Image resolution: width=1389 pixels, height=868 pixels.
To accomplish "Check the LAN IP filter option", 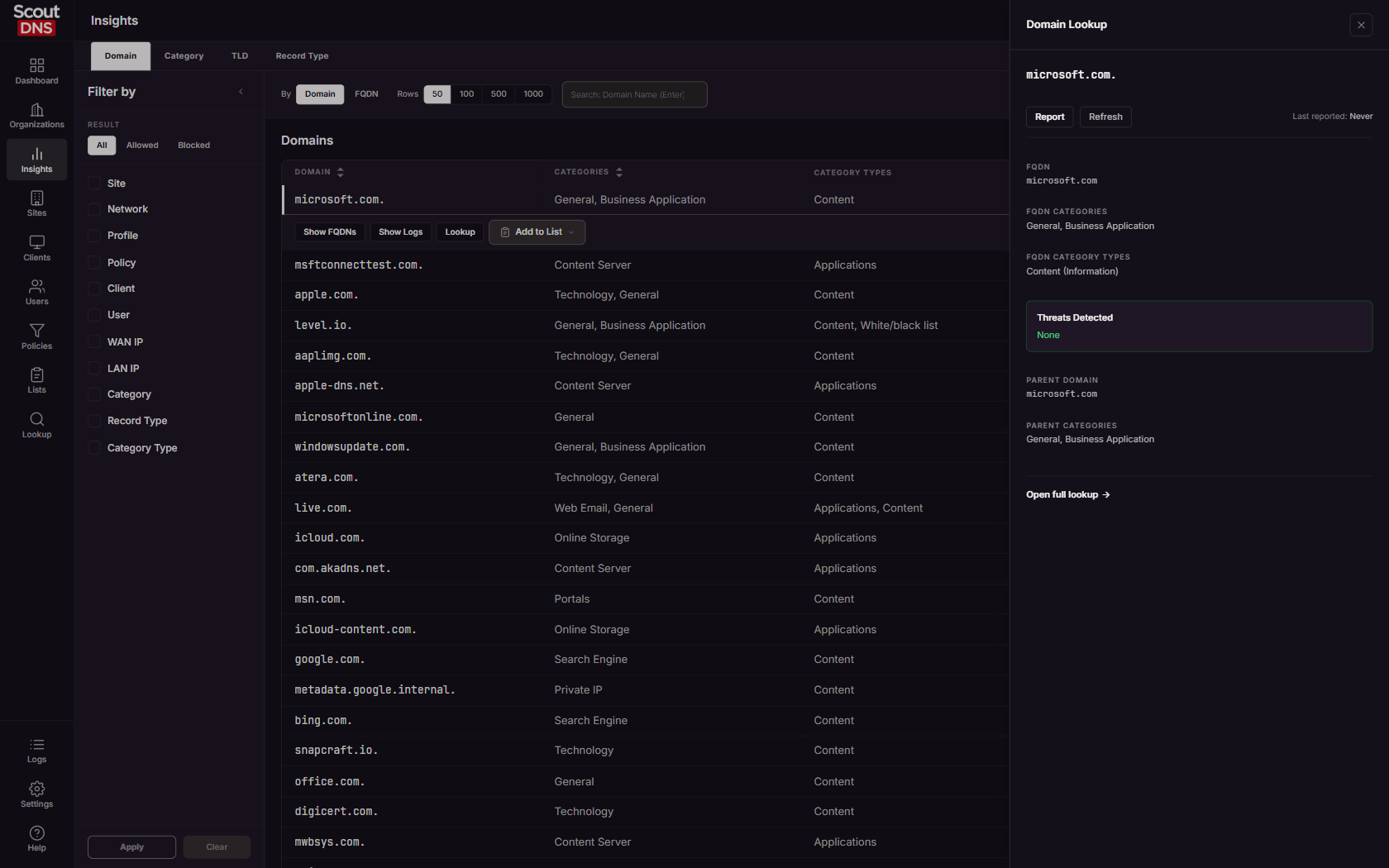I will click(x=94, y=369).
